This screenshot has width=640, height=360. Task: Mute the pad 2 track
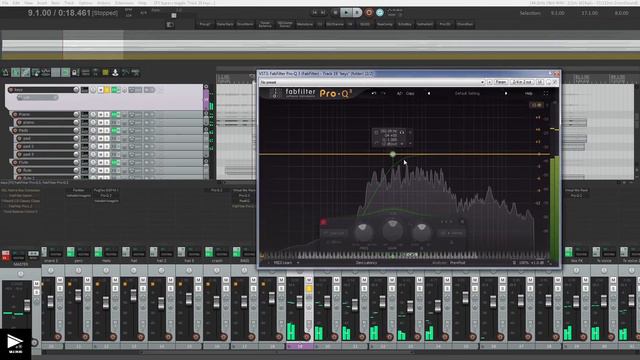coord(100,147)
